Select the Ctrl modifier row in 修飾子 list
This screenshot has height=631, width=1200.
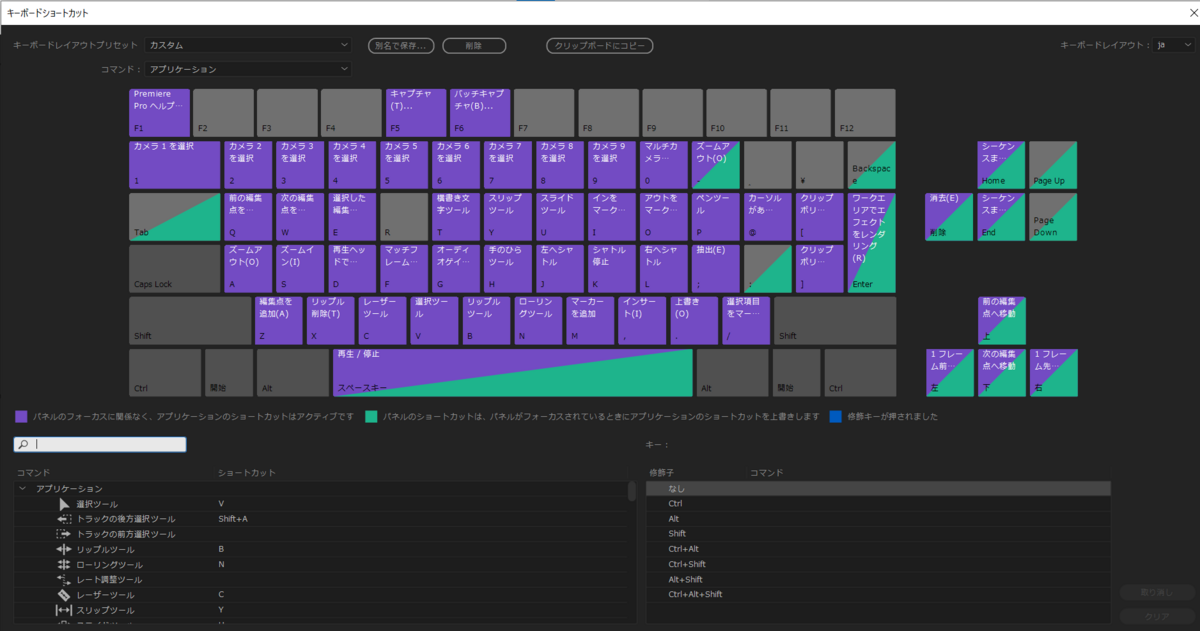[x=878, y=504]
